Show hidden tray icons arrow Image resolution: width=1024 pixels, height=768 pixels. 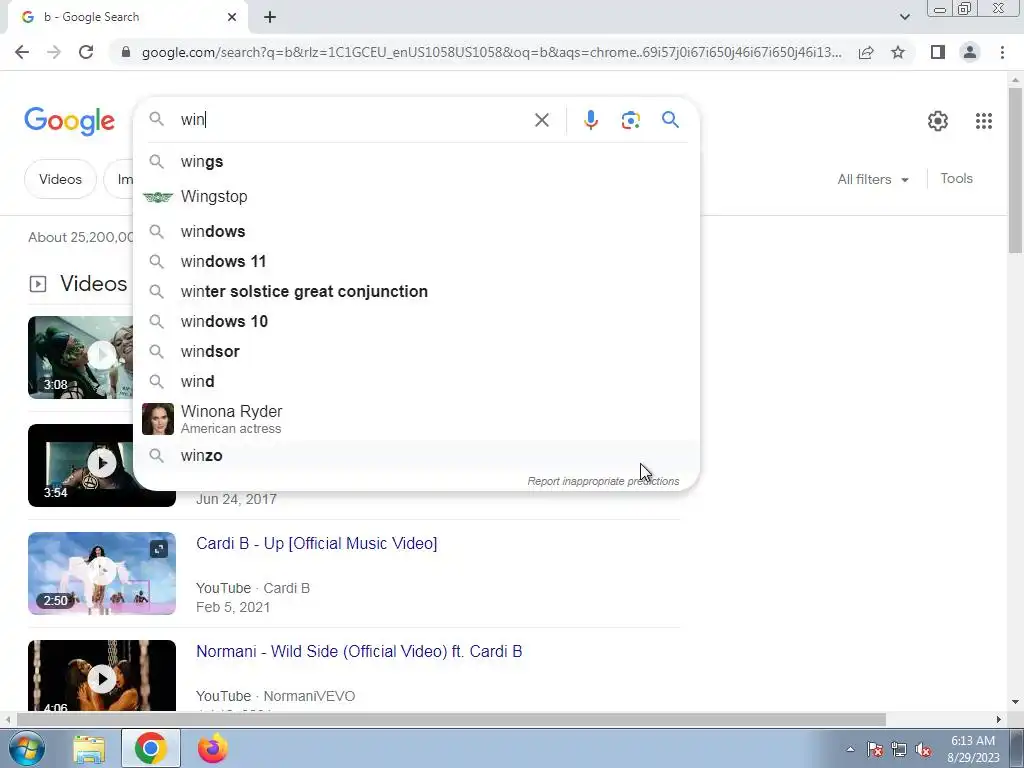850,749
